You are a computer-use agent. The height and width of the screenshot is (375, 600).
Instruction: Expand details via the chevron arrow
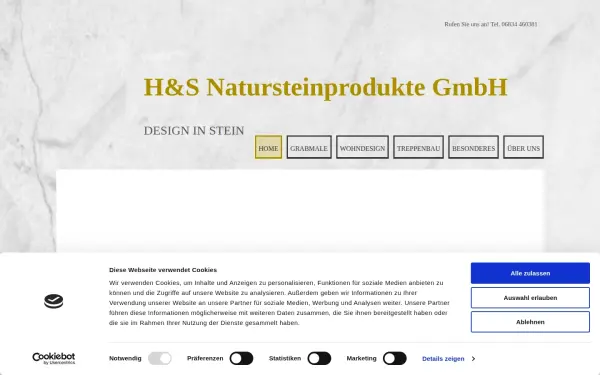point(473,359)
